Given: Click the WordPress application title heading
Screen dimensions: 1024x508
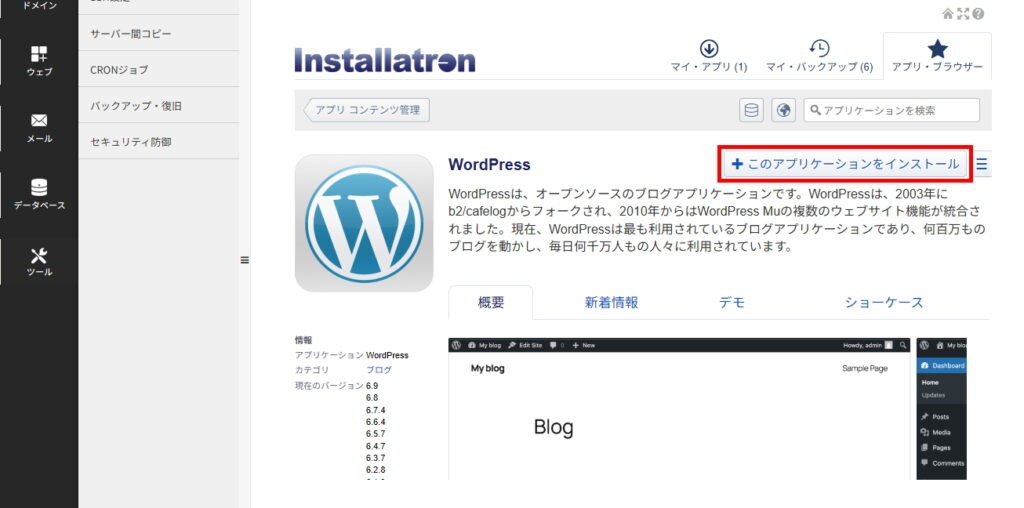Looking at the screenshot, I should click(489, 165).
